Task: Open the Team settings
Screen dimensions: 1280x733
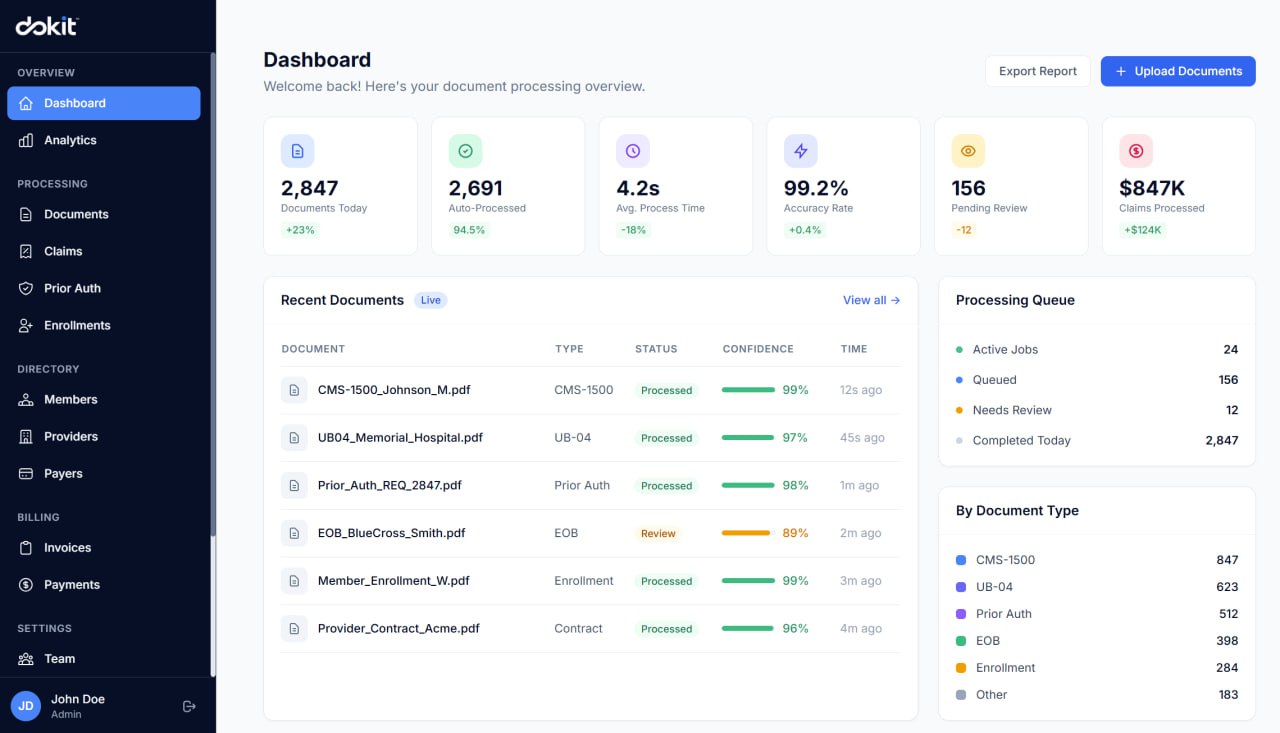Action: coord(60,658)
